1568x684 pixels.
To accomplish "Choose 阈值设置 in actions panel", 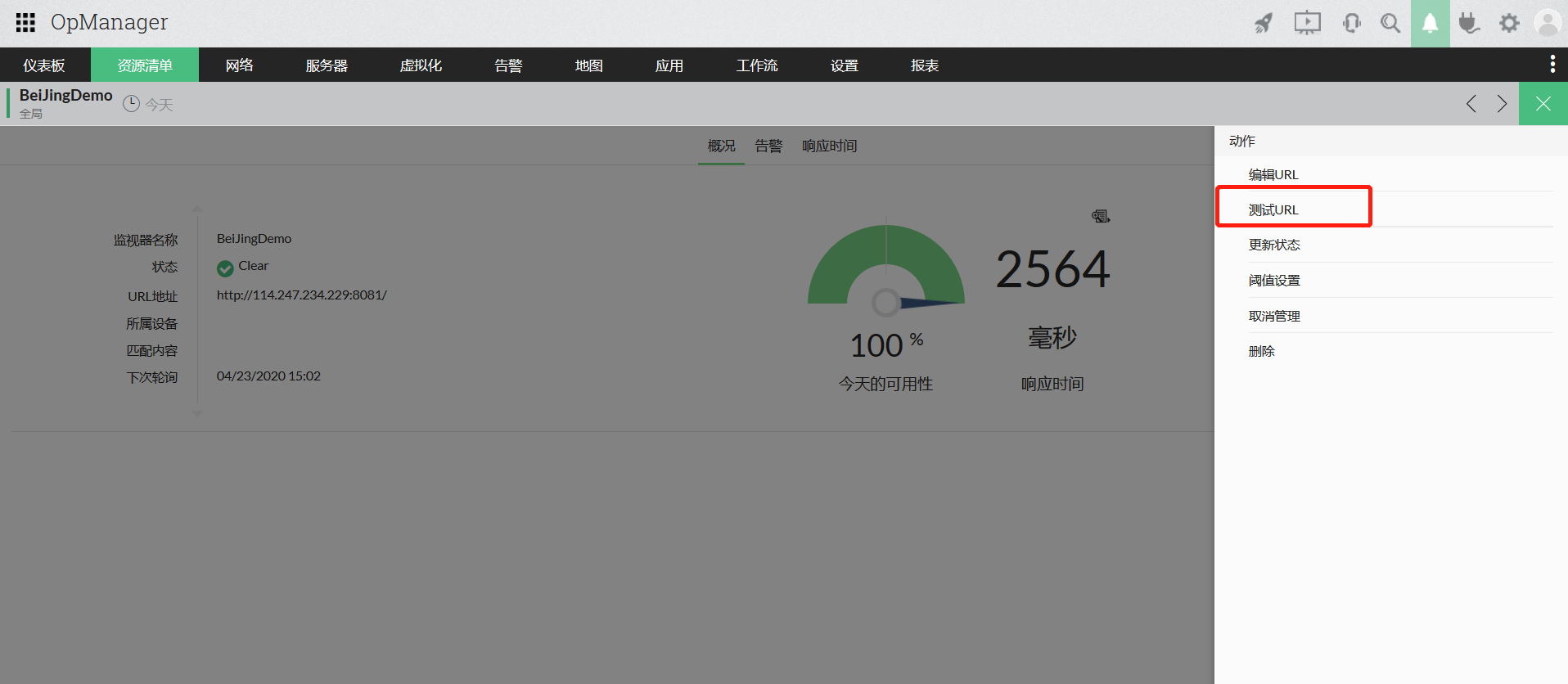I will (x=1274, y=280).
